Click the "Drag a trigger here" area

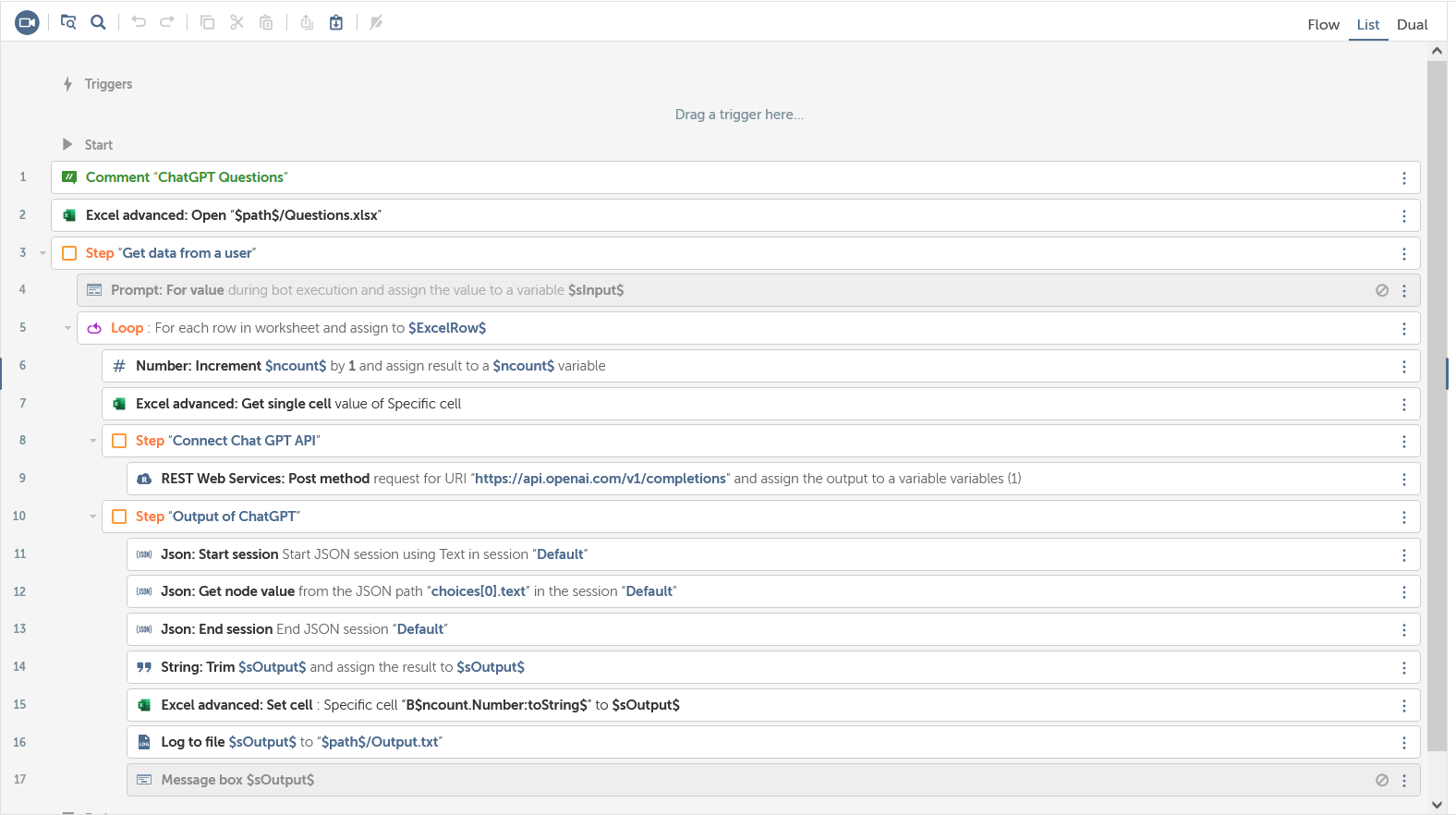pyautogui.click(x=739, y=115)
